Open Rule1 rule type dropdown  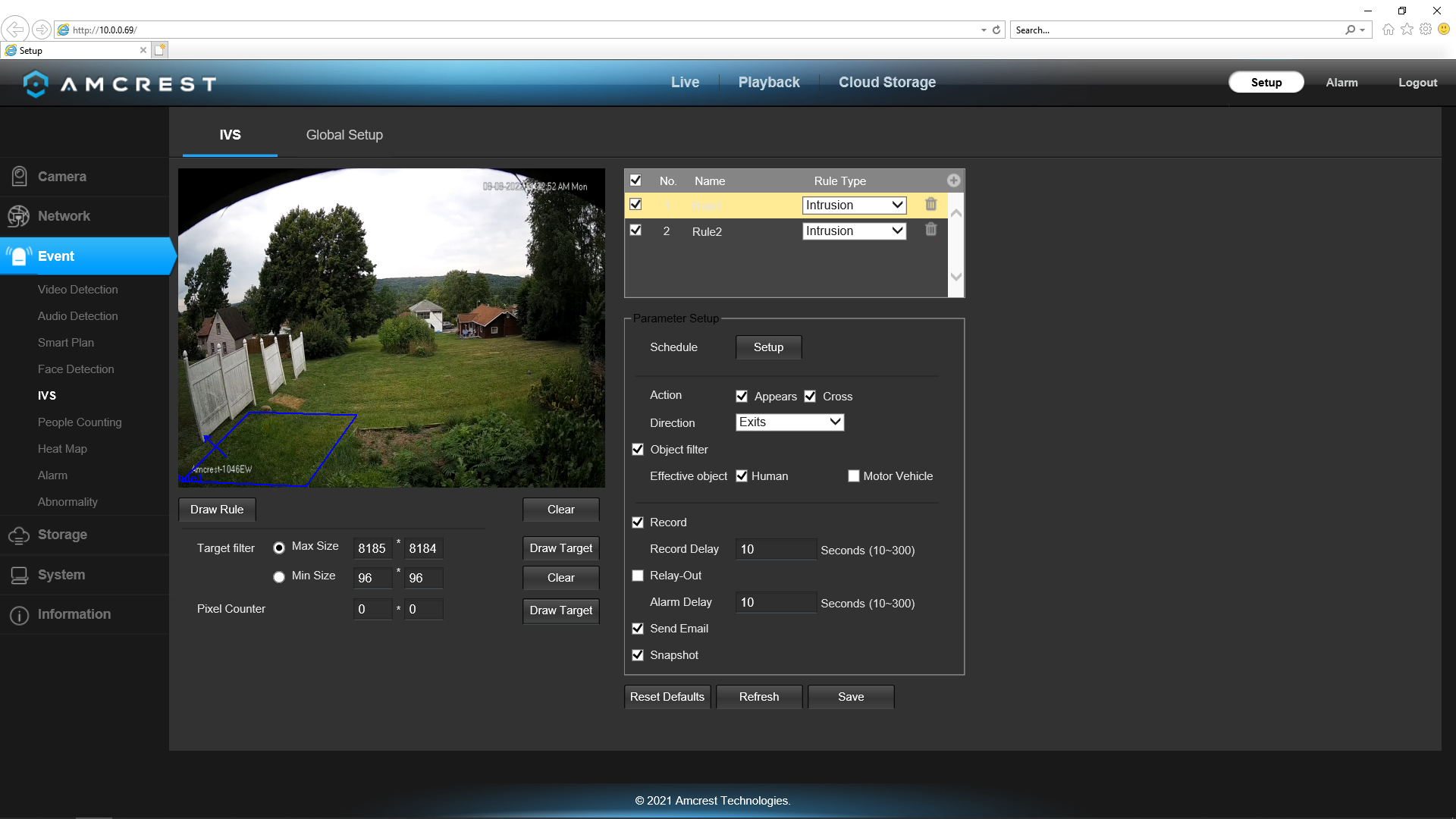click(x=854, y=206)
